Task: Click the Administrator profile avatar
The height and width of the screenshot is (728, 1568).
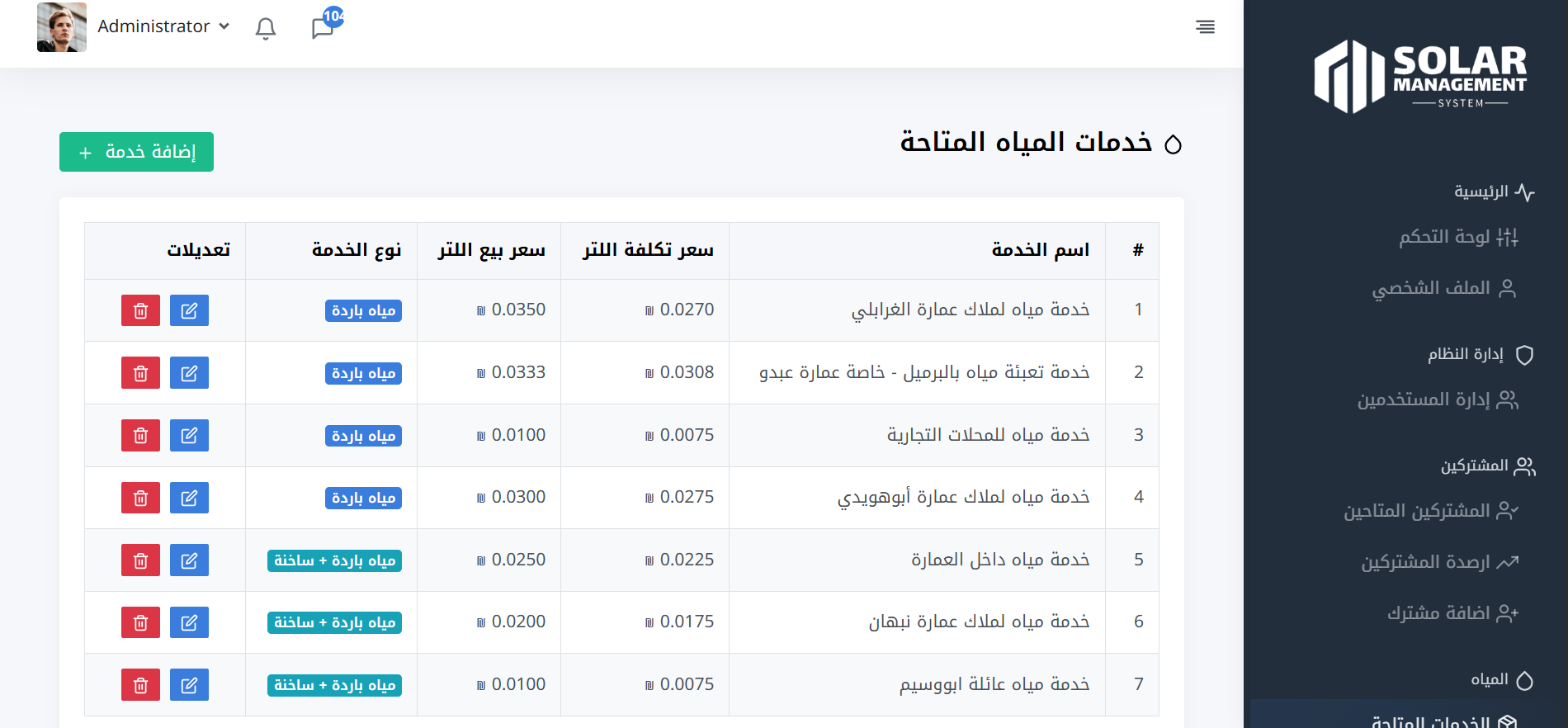Action: coord(62,27)
